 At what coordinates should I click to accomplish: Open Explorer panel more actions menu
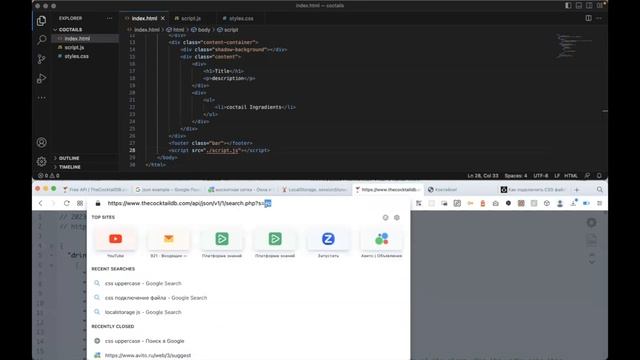coord(109,18)
